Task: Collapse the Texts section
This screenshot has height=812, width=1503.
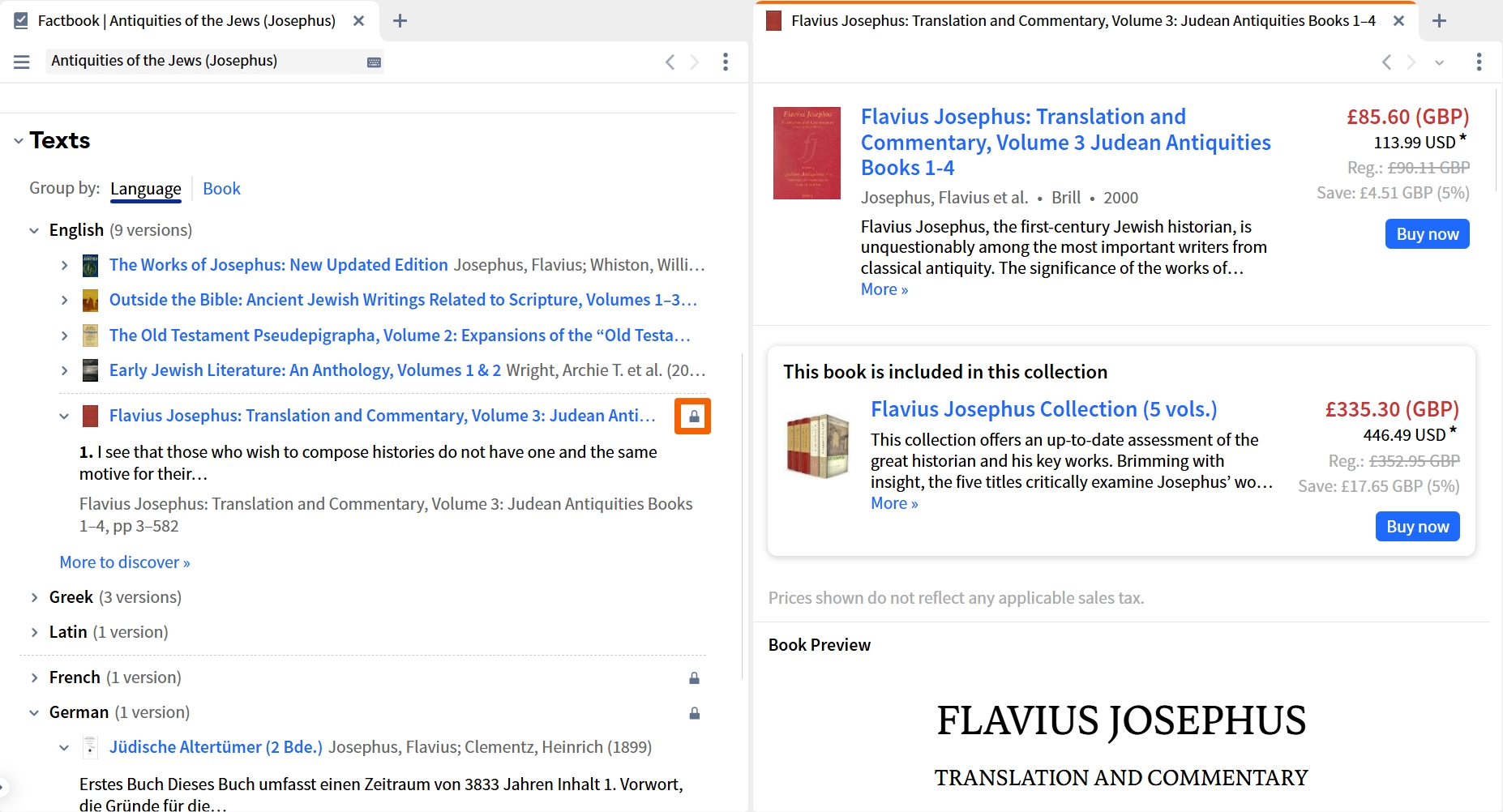Action: pos(19,141)
